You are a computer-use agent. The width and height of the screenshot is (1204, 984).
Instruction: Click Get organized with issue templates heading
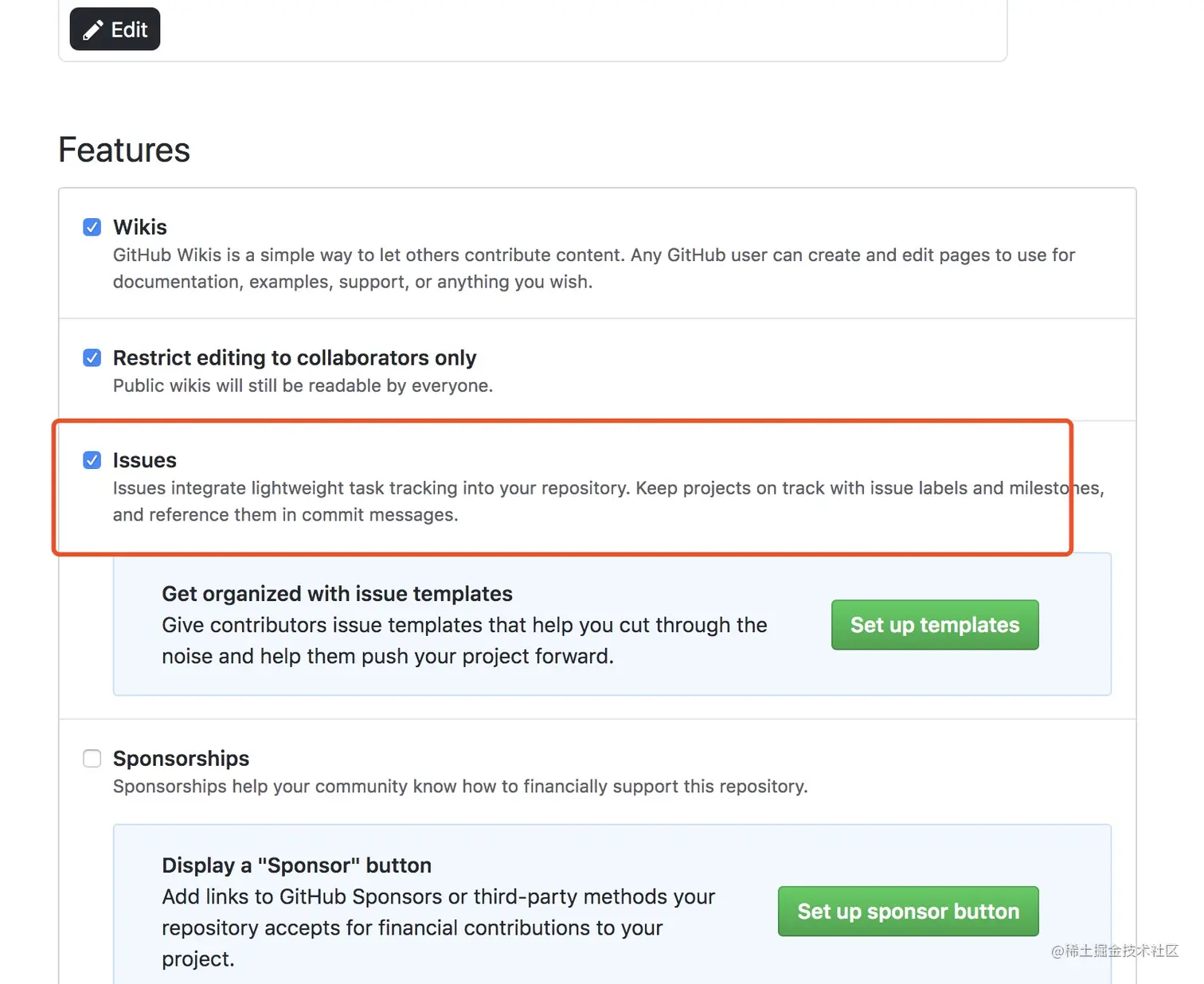[x=337, y=594]
